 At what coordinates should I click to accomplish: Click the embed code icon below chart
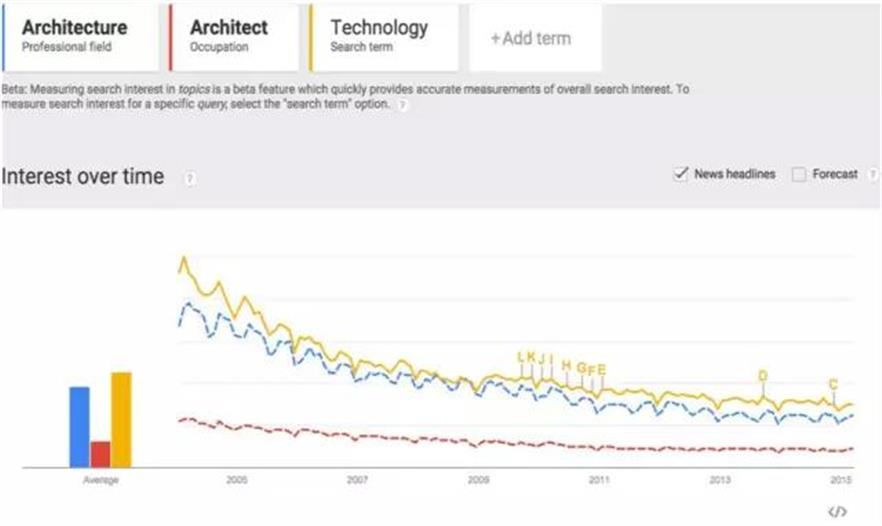tap(837, 512)
